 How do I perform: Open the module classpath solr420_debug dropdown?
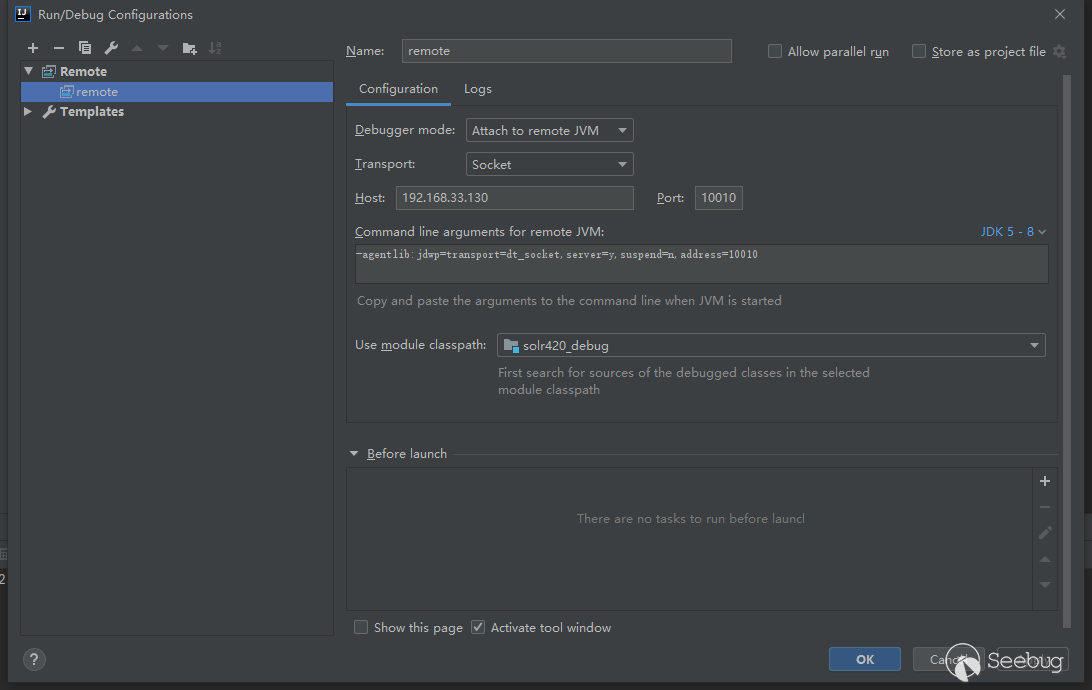770,346
